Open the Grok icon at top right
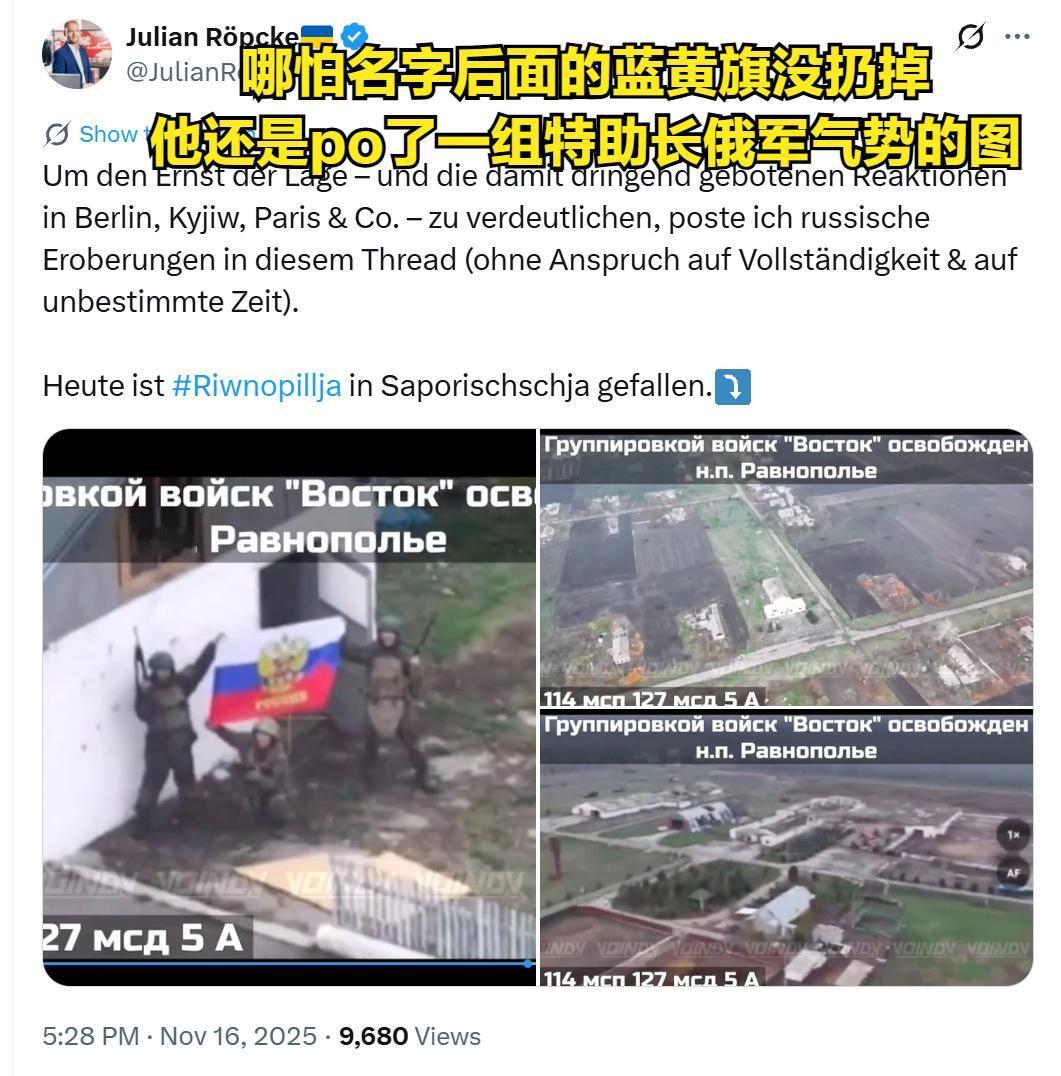Image resolution: width=1061 pixels, height=1076 pixels. 970,36
